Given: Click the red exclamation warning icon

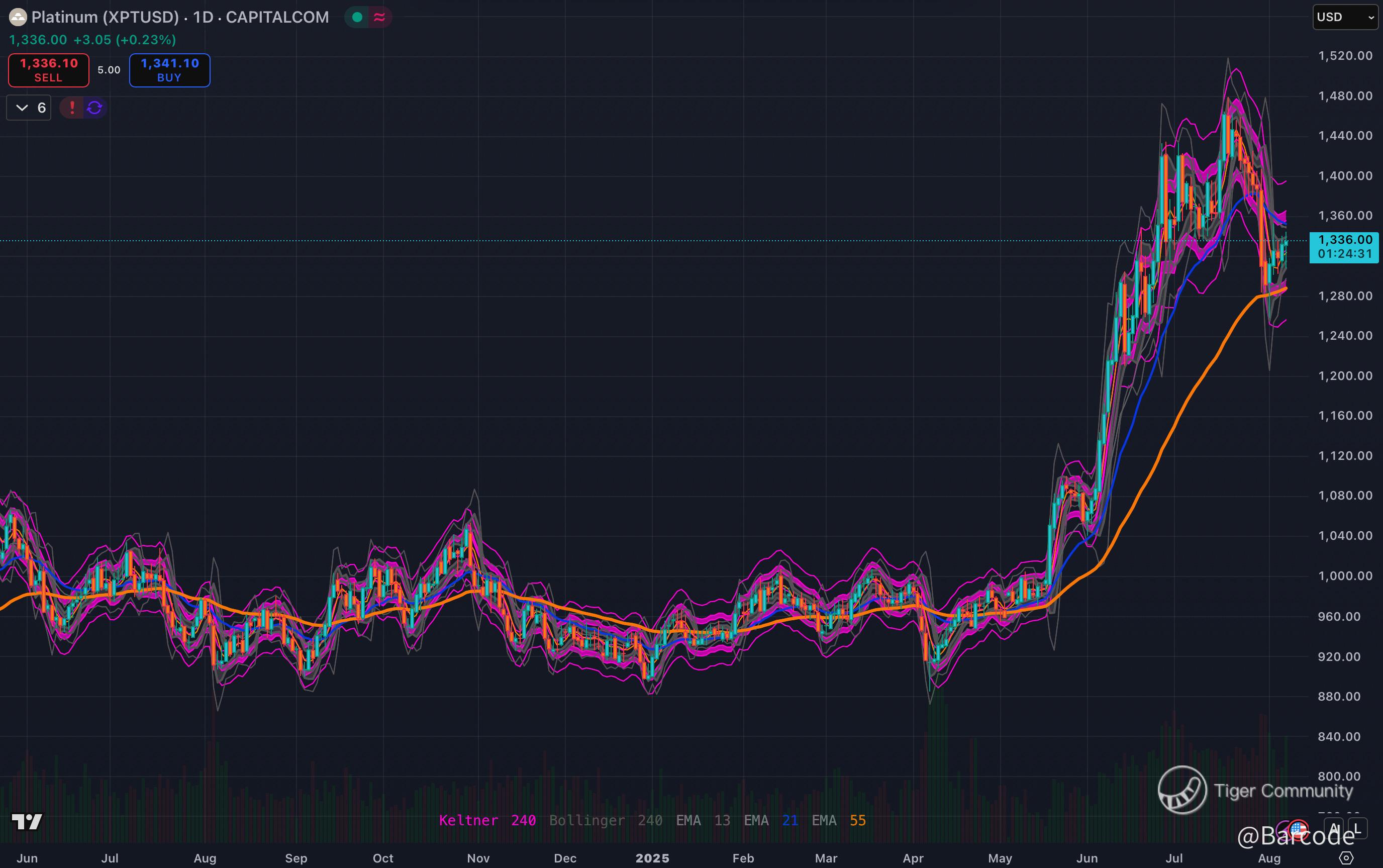Looking at the screenshot, I should click(72, 108).
